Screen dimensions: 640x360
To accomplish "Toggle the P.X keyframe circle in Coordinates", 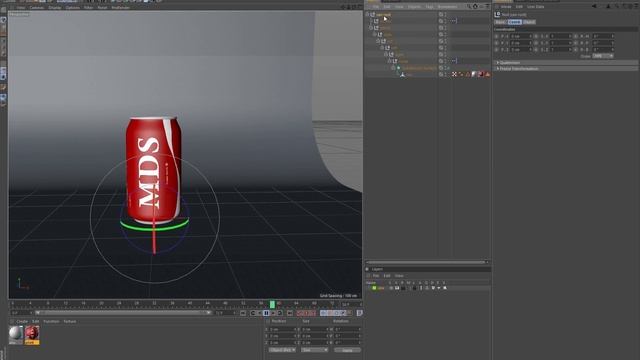I will tap(497, 36).
